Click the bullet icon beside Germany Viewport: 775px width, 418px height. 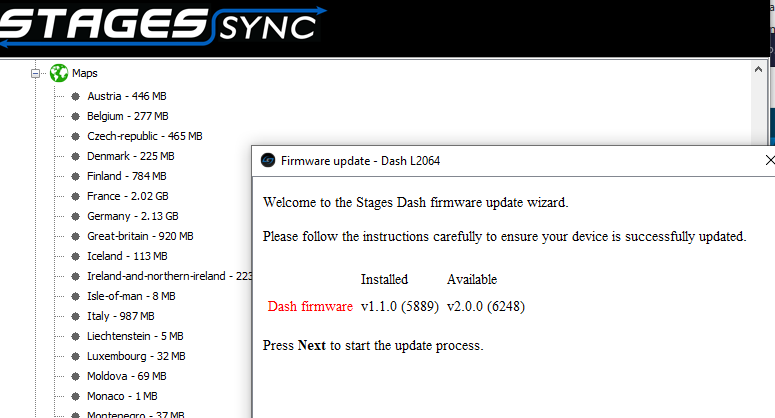74,216
